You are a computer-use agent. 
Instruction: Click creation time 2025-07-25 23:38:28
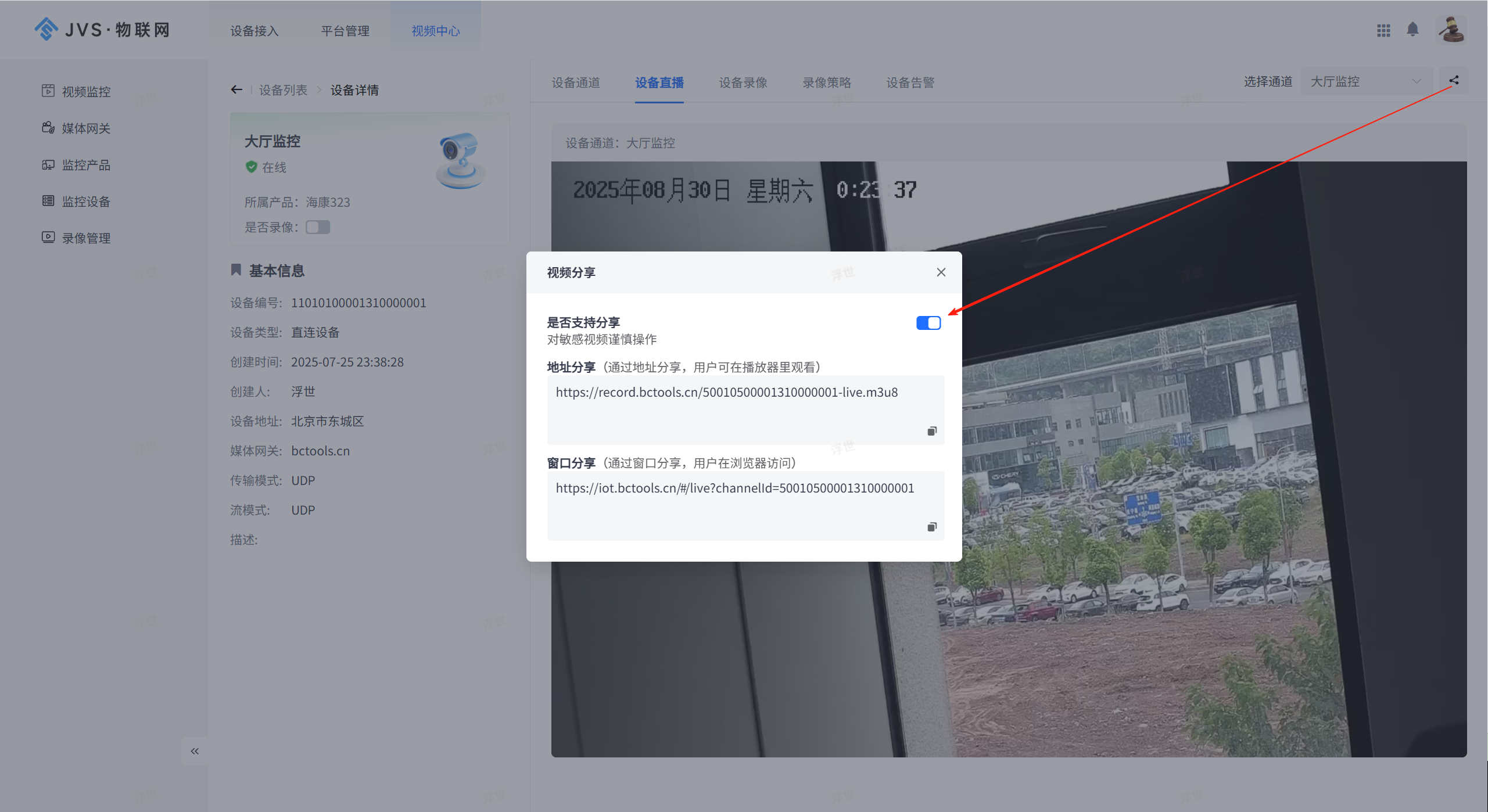click(347, 362)
